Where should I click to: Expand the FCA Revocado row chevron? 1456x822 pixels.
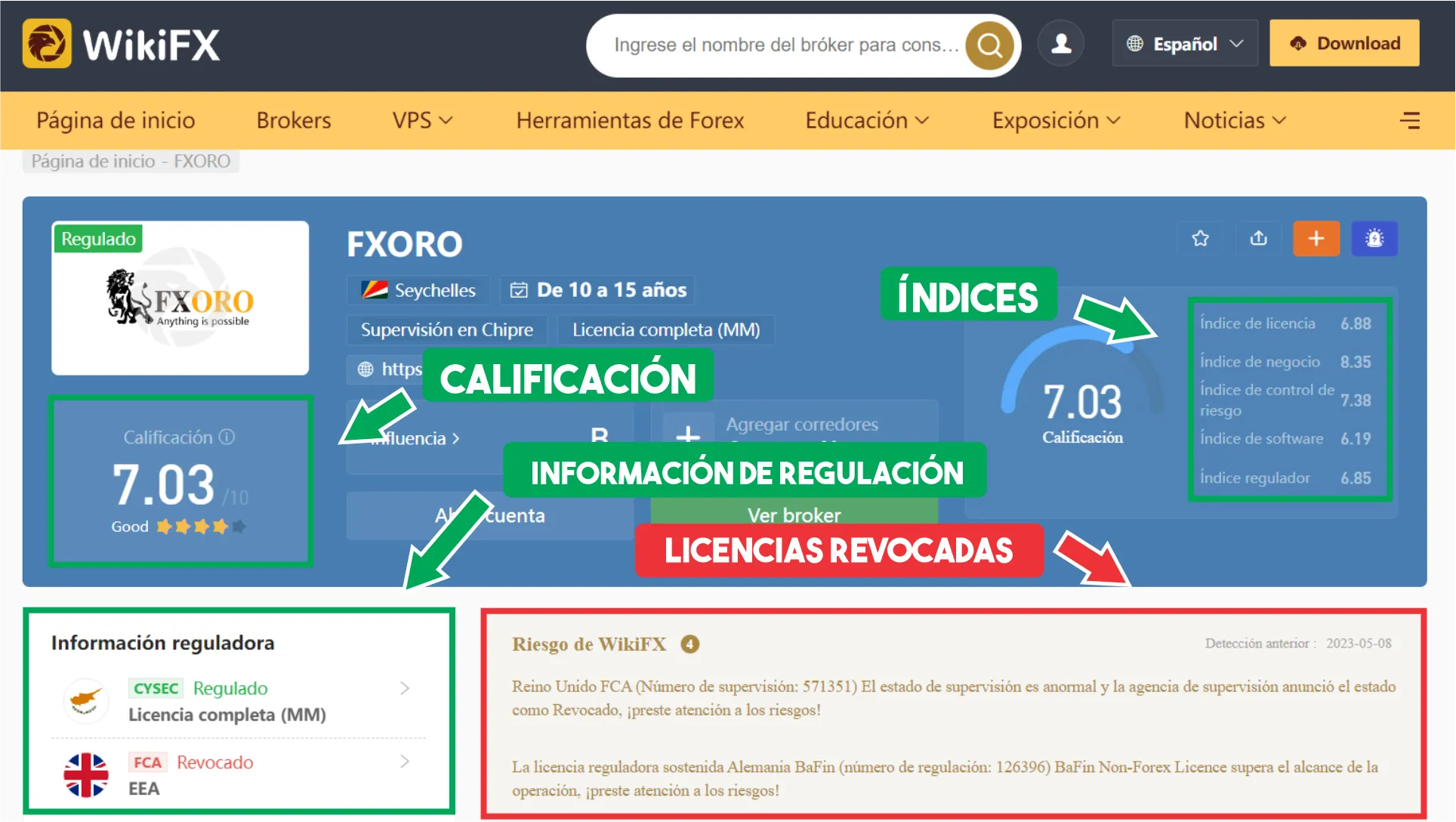point(405,761)
